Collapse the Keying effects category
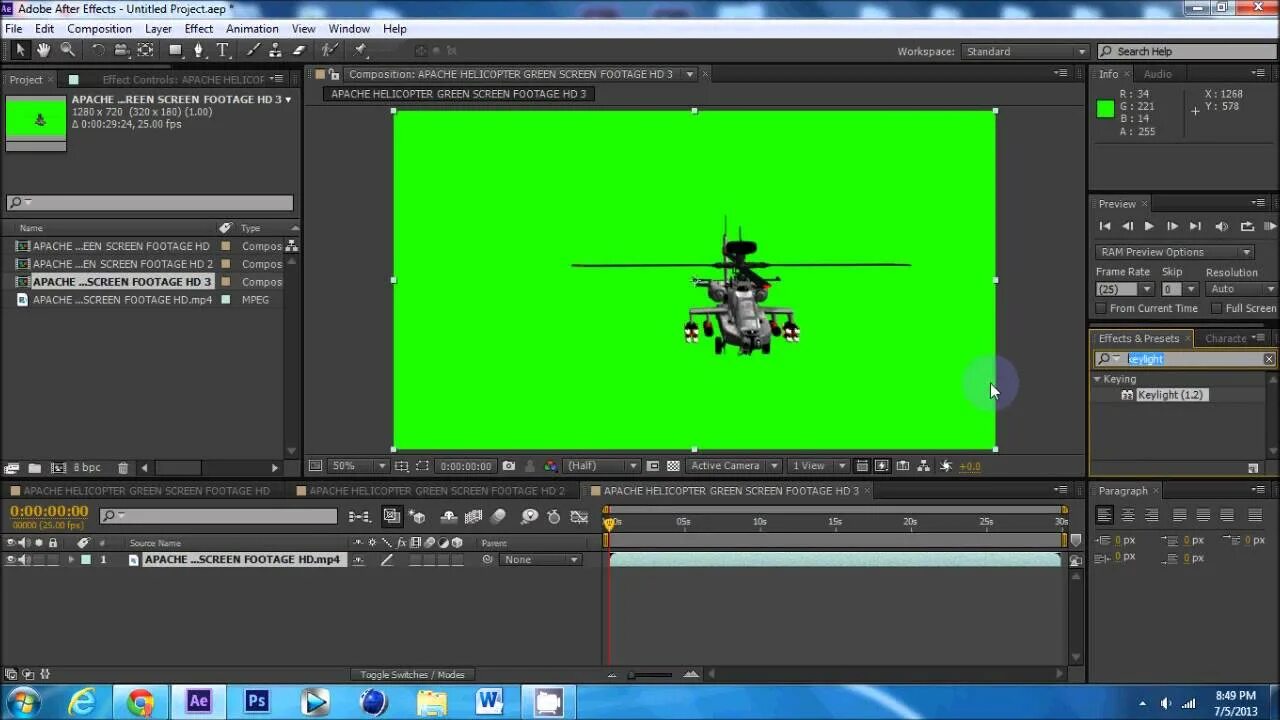 1097,379
